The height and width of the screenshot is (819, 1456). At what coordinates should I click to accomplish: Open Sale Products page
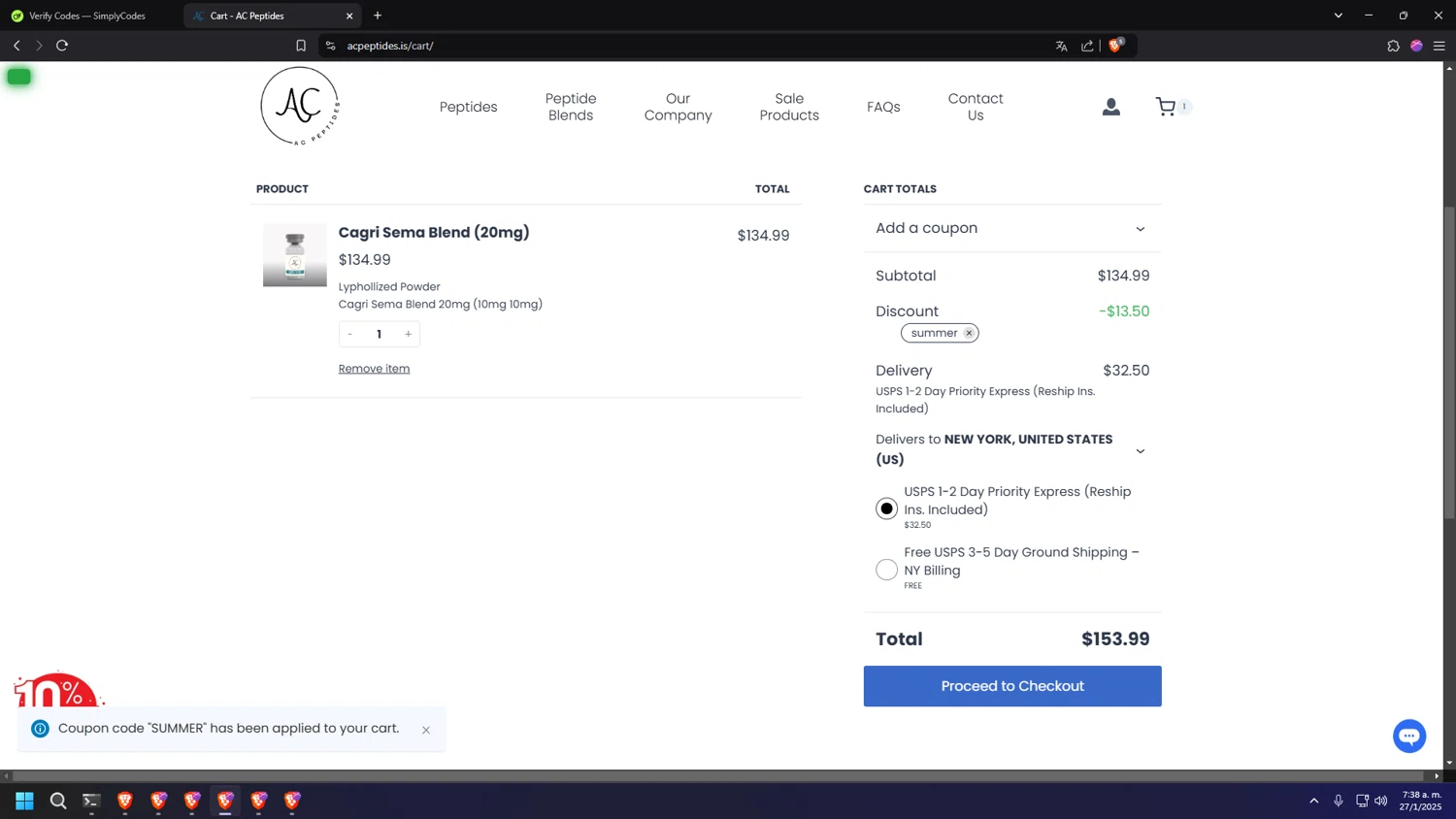click(789, 107)
